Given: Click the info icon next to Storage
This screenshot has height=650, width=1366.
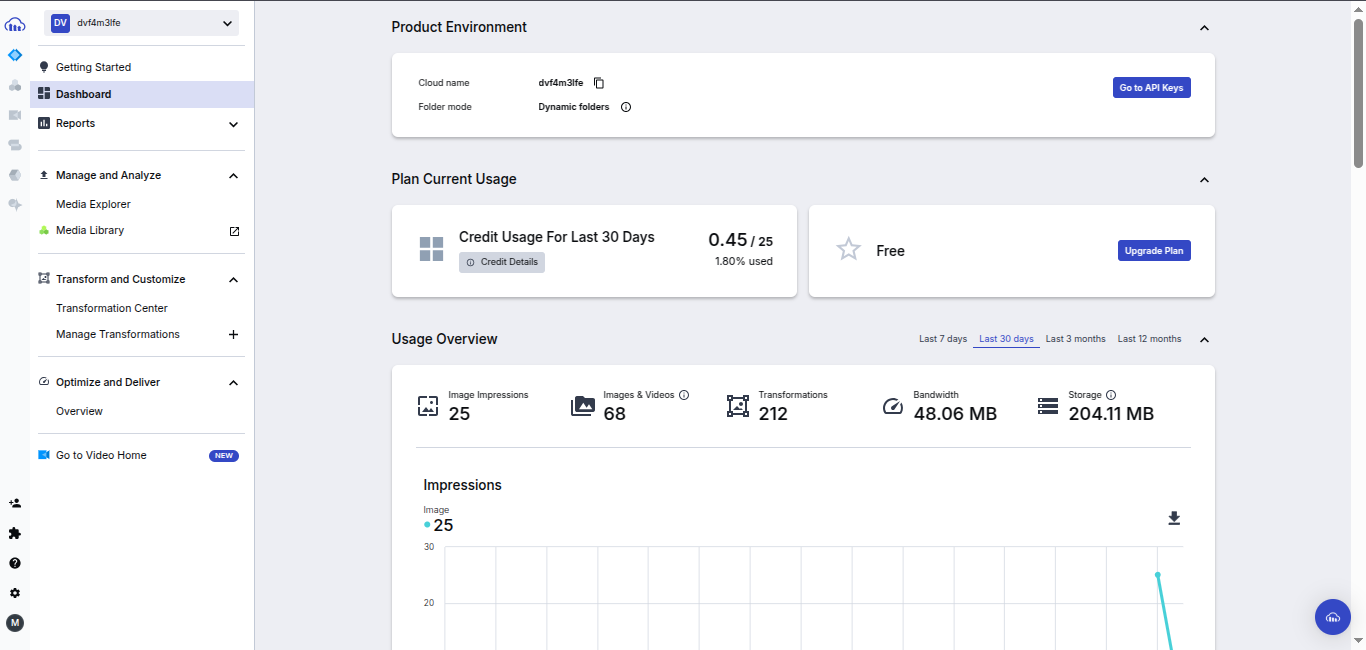Looking at the screenshot, I should click(1111, 395).
